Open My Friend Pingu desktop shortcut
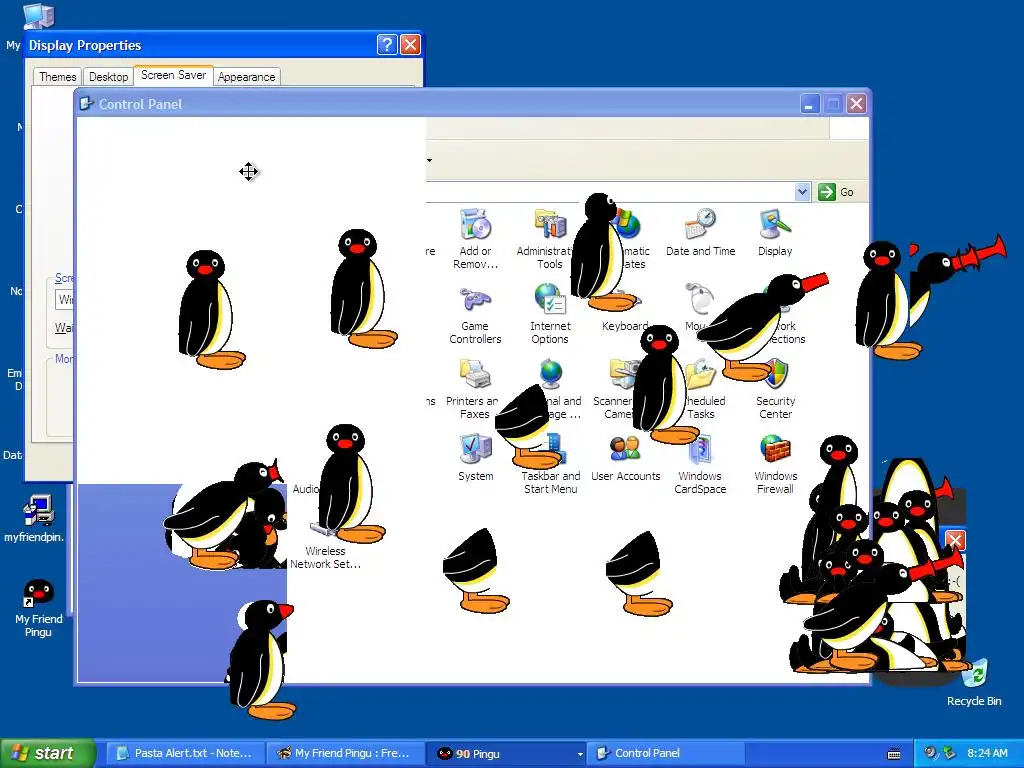Viewport: 1024px width, 768px height. pos(38,593)
